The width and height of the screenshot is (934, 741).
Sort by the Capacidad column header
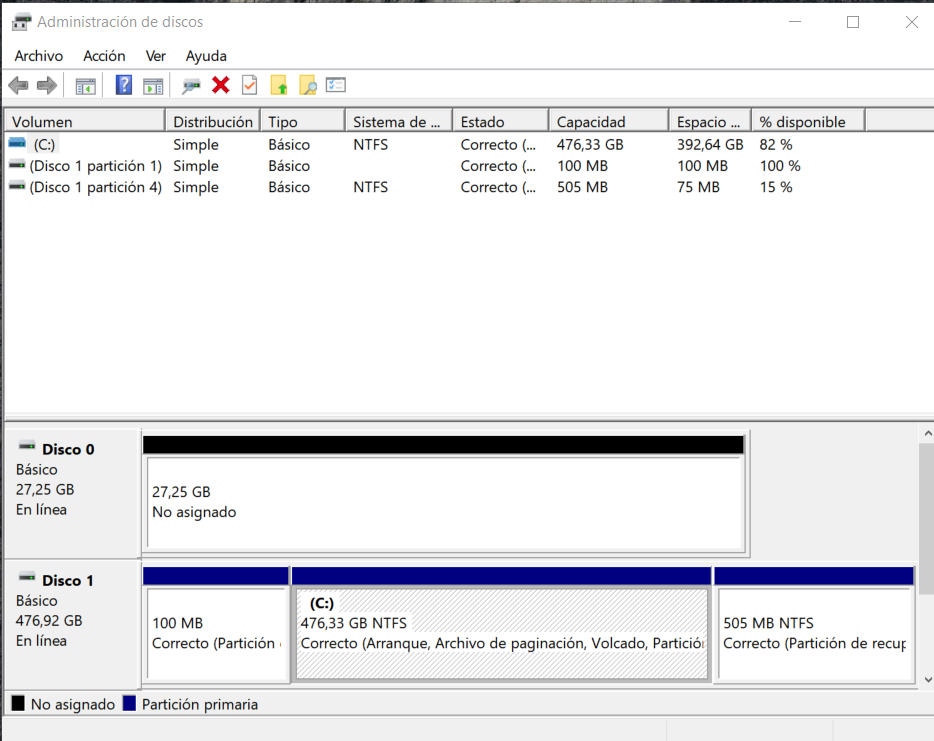click(x=607, y=122)
